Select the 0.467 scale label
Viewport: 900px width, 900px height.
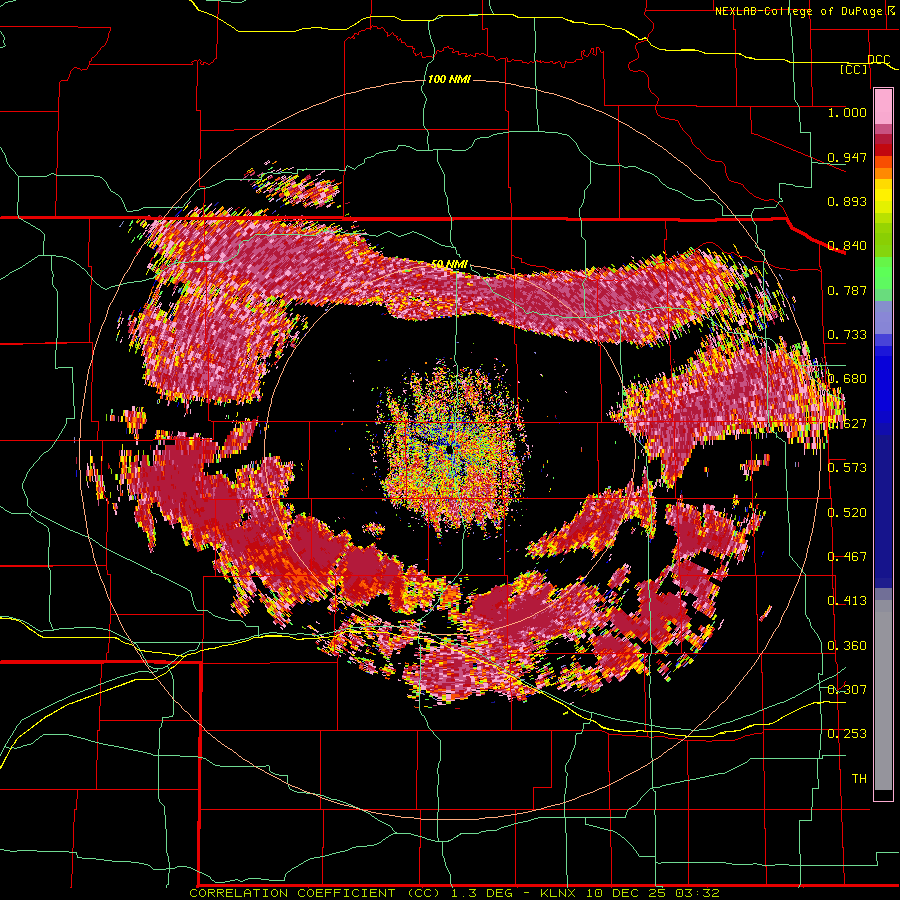[x=847, y=557]
